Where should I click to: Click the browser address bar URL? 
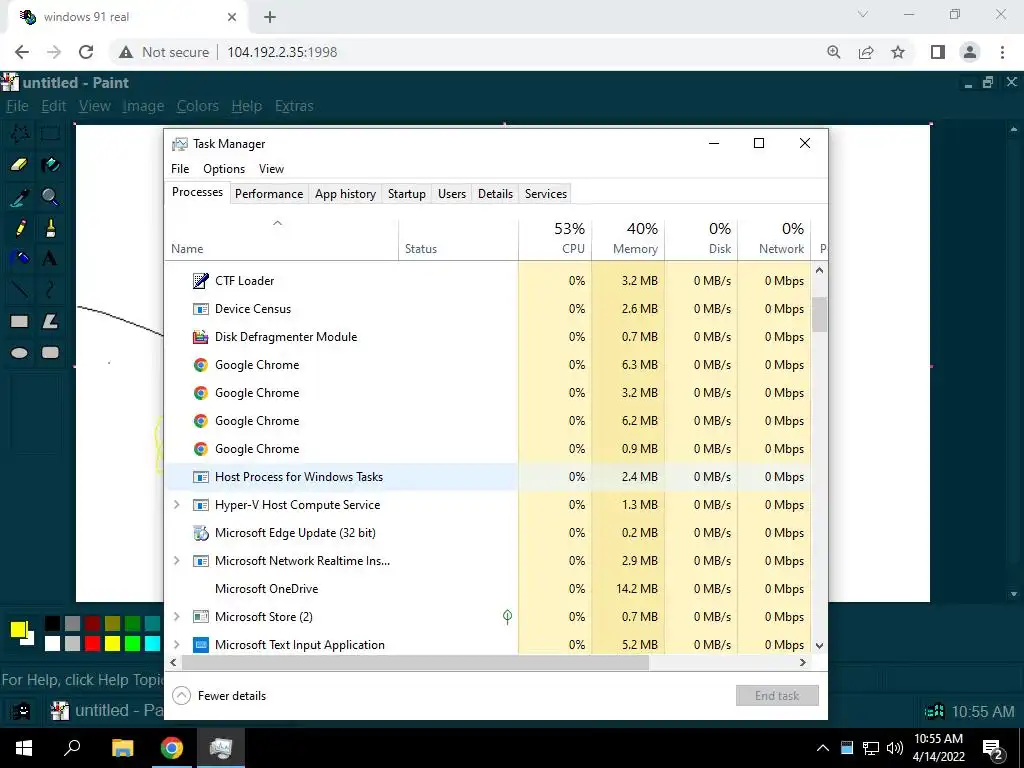pyautogui.click(x=282, y=52)
